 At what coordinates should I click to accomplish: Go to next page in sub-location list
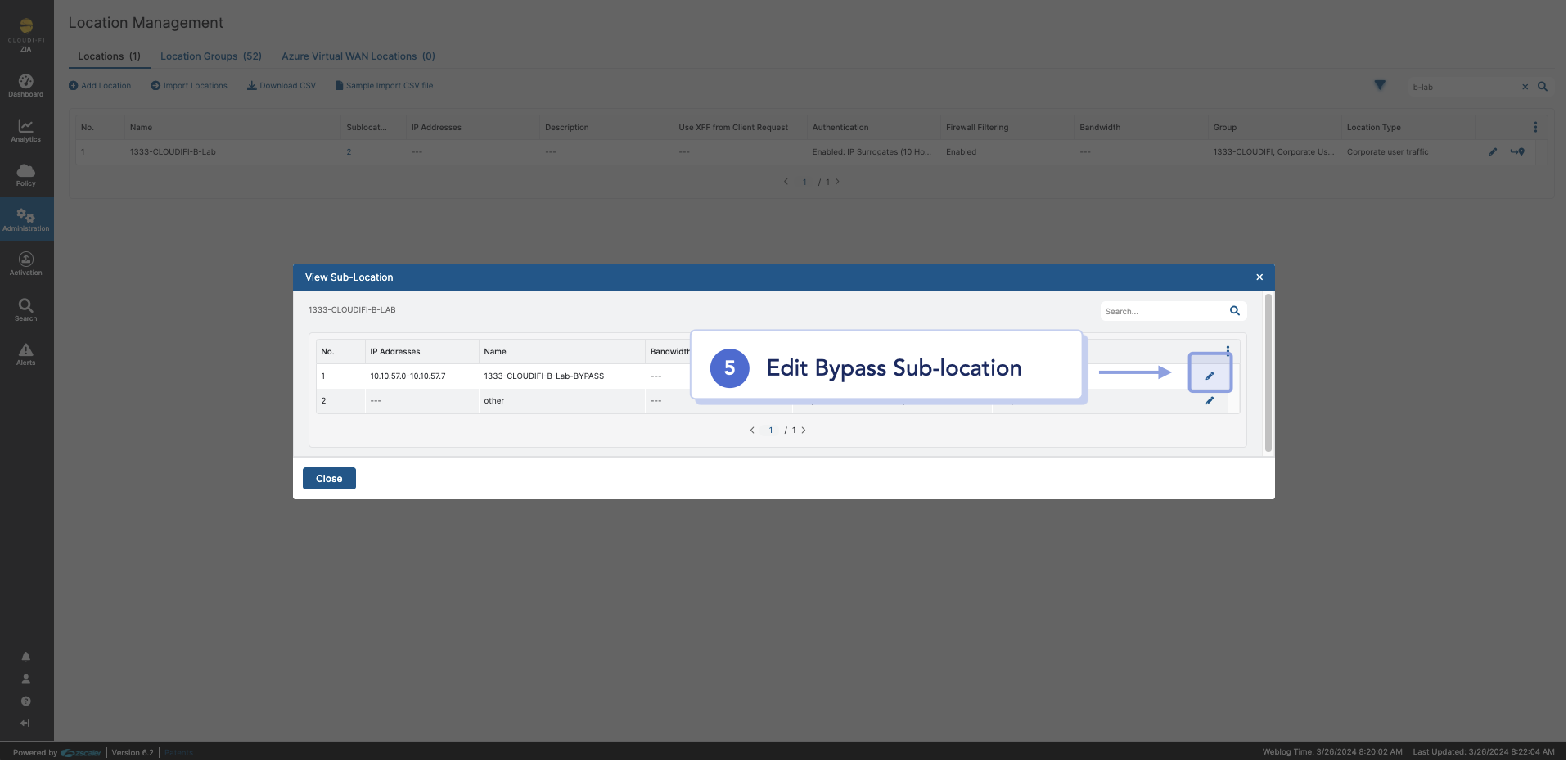804,431
